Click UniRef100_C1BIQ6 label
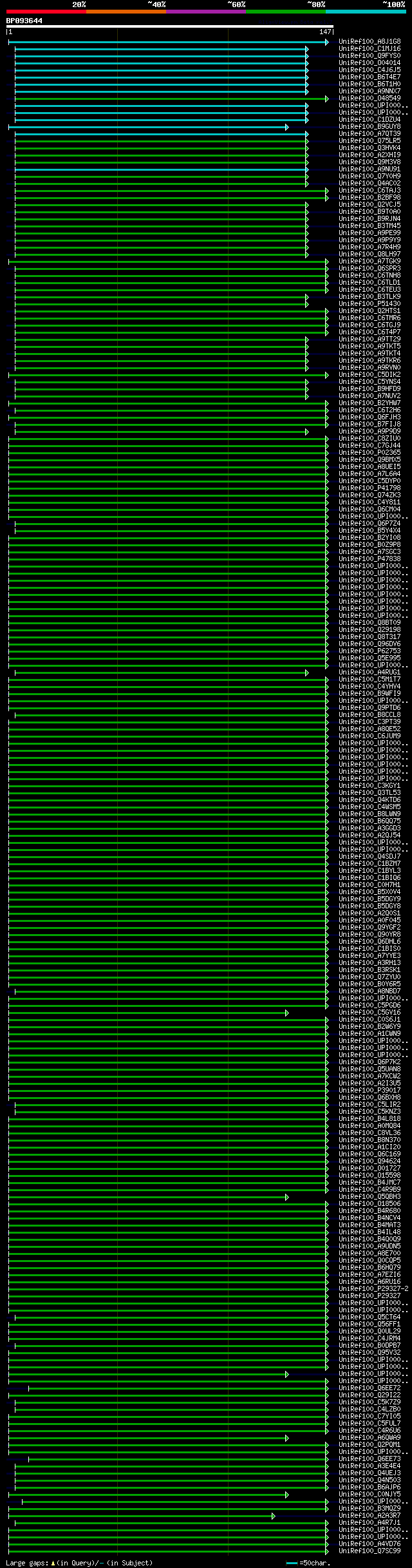Image resolution: width=412 pixels, height=1568 pixels. click(370, 878)
